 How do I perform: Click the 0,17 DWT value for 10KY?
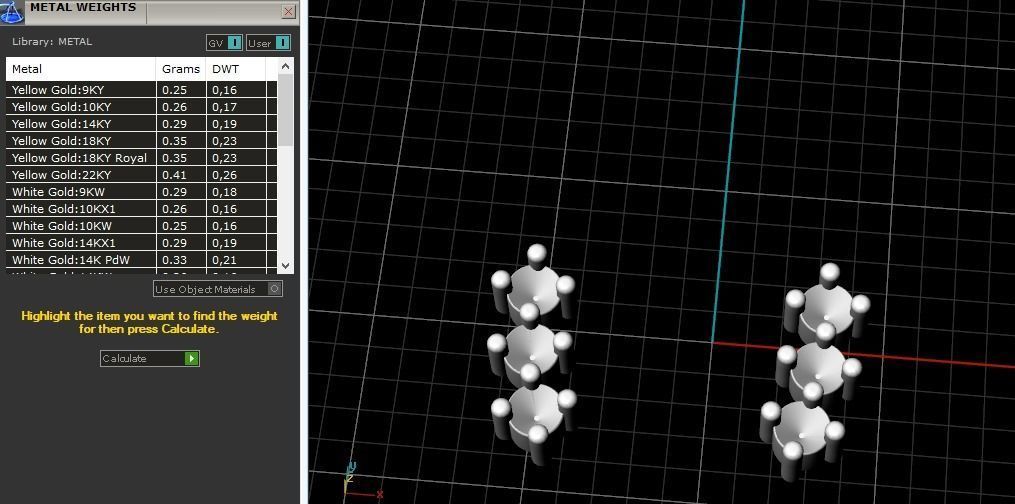[x=225, y=107]
